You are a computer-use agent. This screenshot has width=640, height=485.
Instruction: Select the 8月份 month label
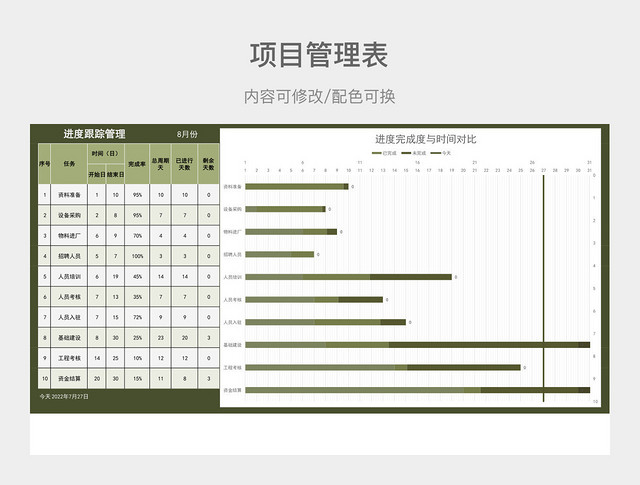[187, 134]
